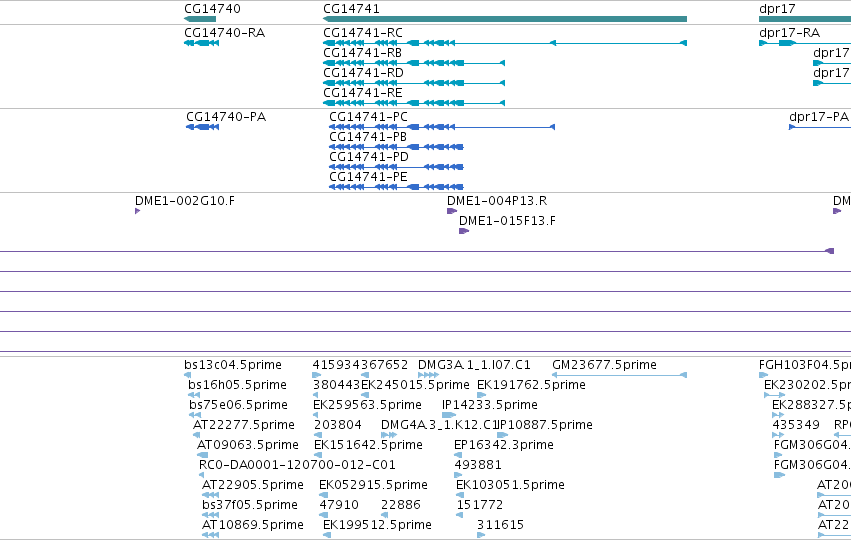The image size is (851, 540).
Task: Click the bs16h05.5prime EST
Action: [237, 385]
